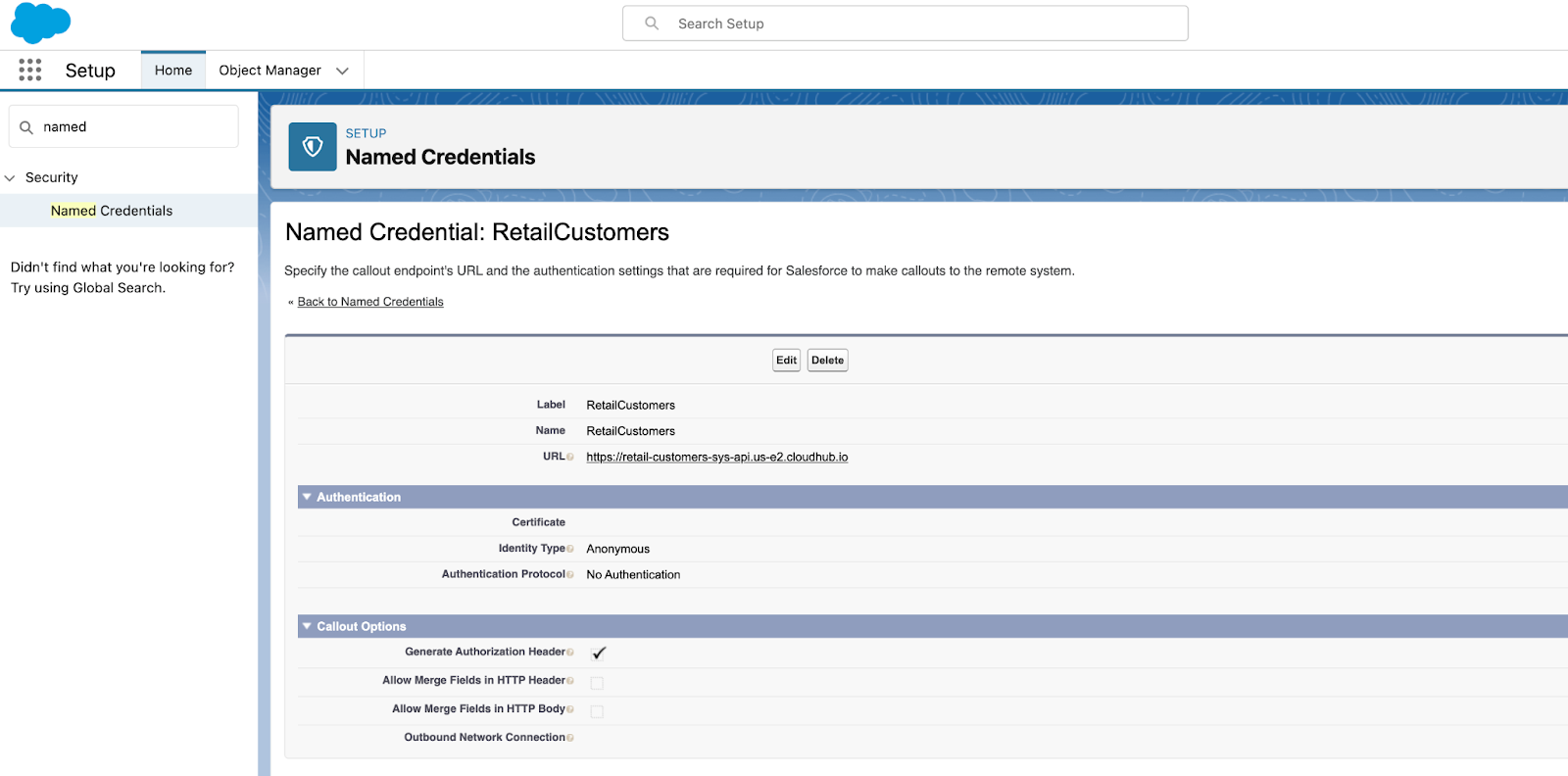Click 'Didn't find what you're looking for?' text

pos(122,267)
